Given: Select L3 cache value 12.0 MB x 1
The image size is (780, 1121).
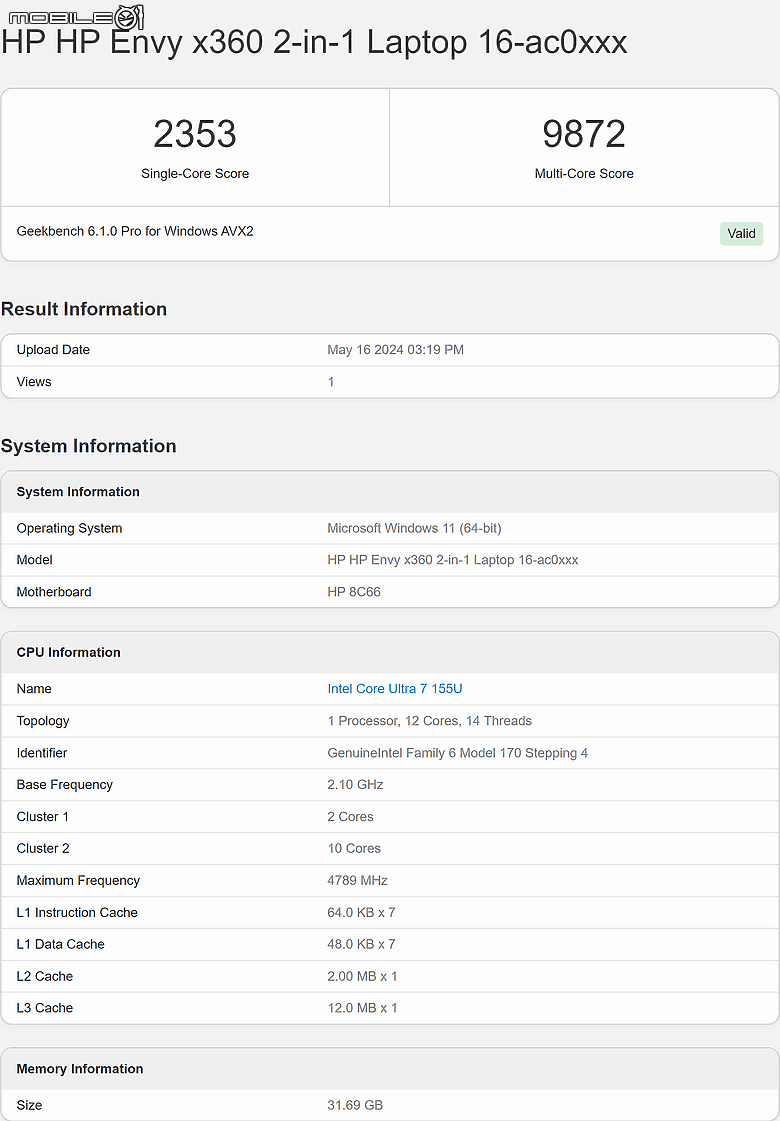Looking at the screenshot, I should [362, 1008].
